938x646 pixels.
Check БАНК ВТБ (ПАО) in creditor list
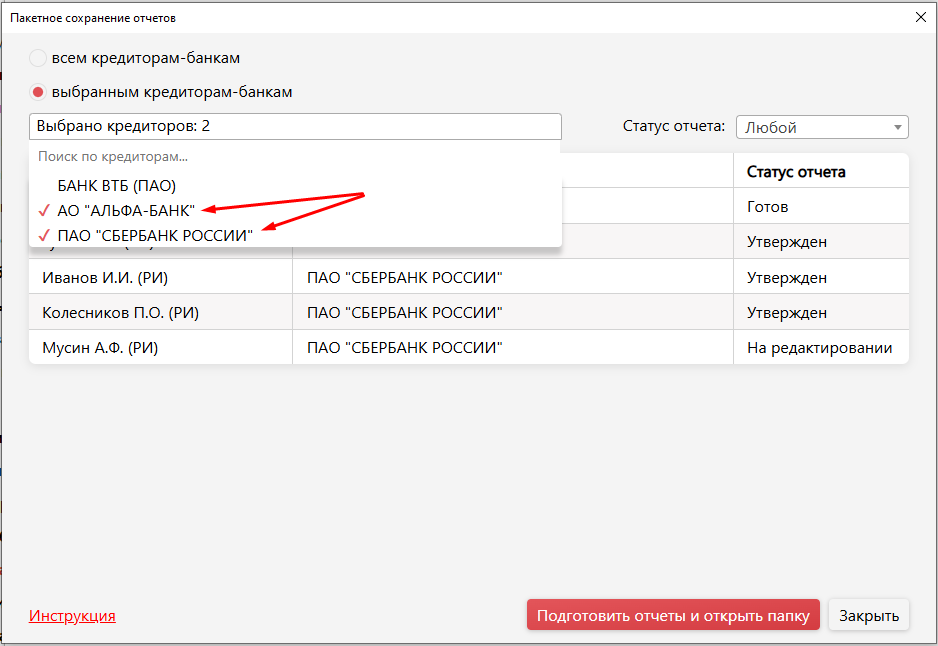click(x=116, y=185)
